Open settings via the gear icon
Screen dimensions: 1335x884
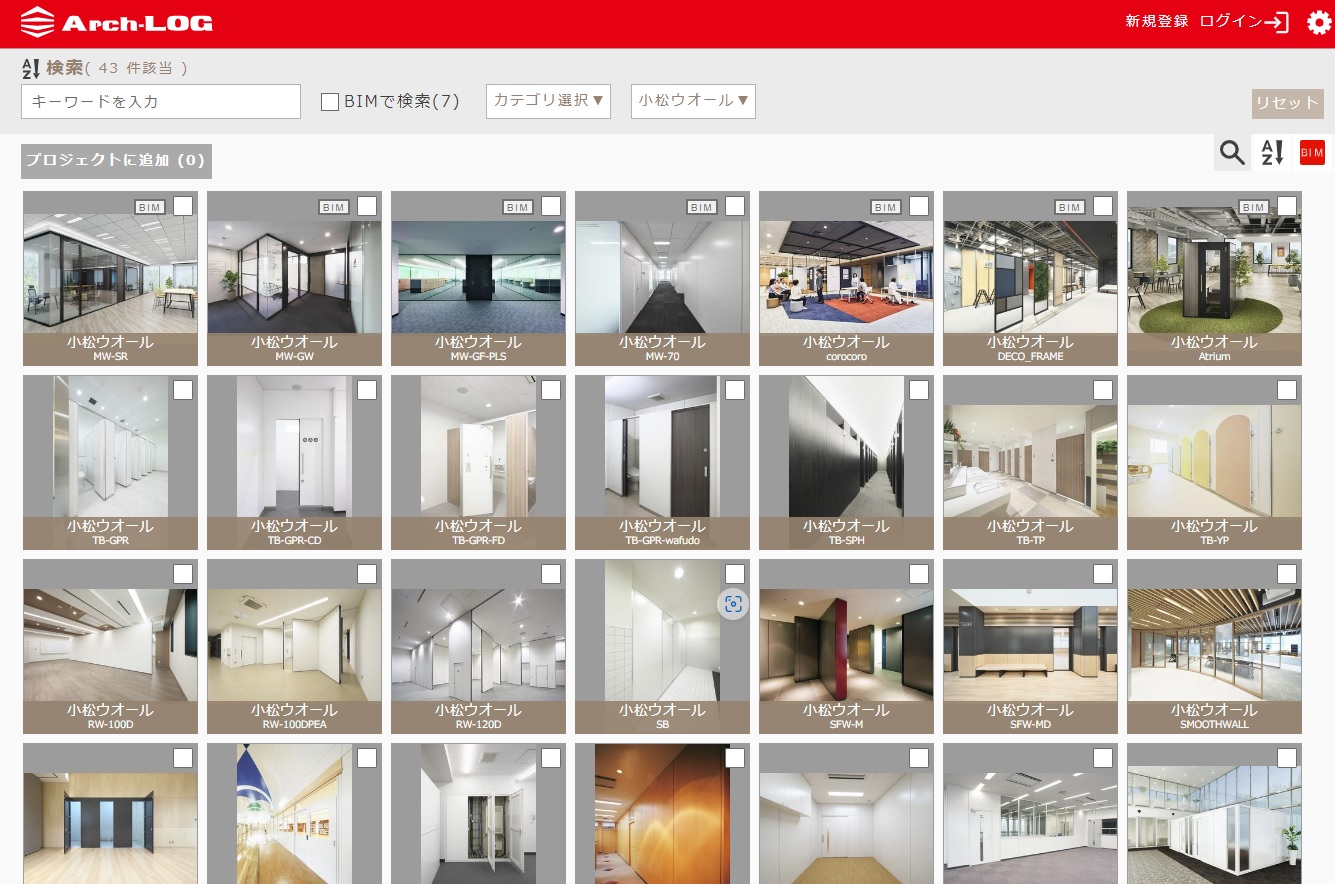pos(1319,23)
